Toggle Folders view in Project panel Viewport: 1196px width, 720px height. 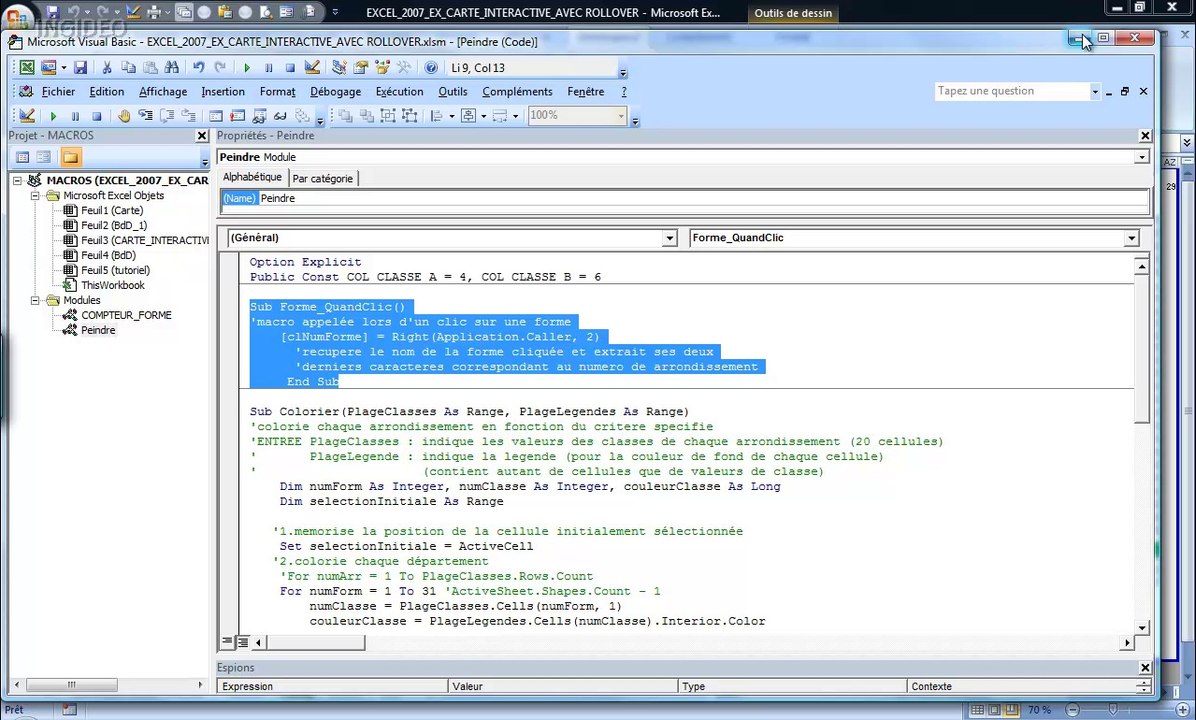70,157
